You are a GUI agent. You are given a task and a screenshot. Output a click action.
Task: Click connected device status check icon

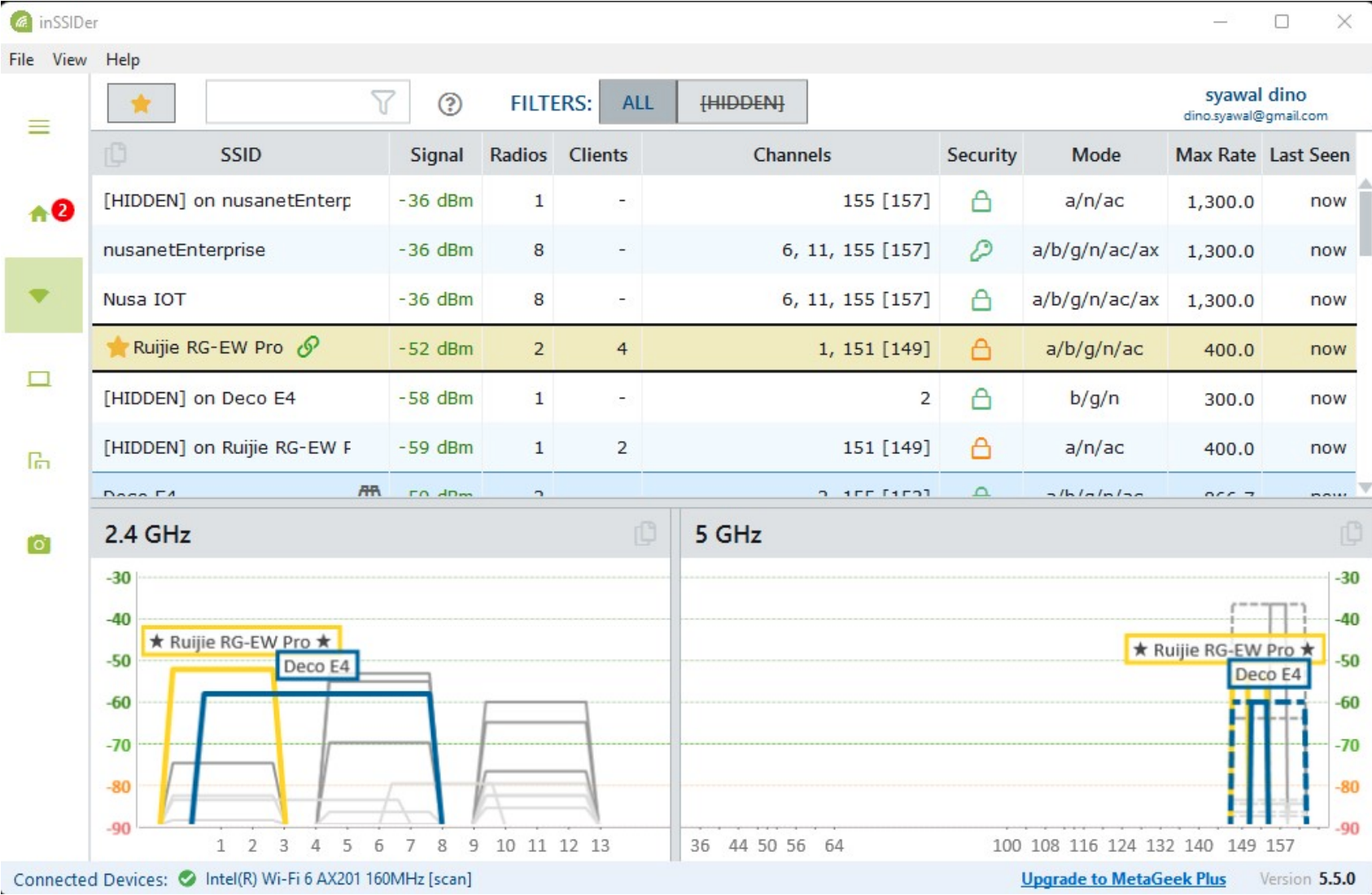point(187,879)
